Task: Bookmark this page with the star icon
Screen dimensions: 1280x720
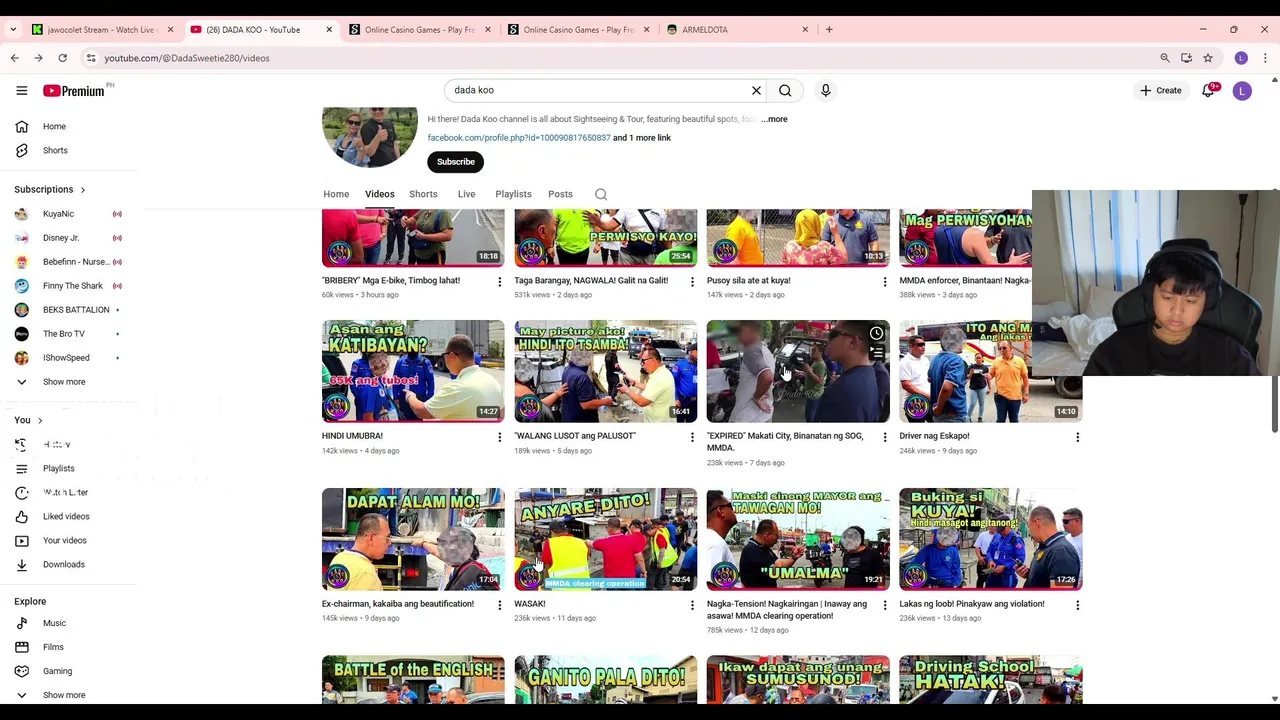Action: click(x=1208, y=58)
